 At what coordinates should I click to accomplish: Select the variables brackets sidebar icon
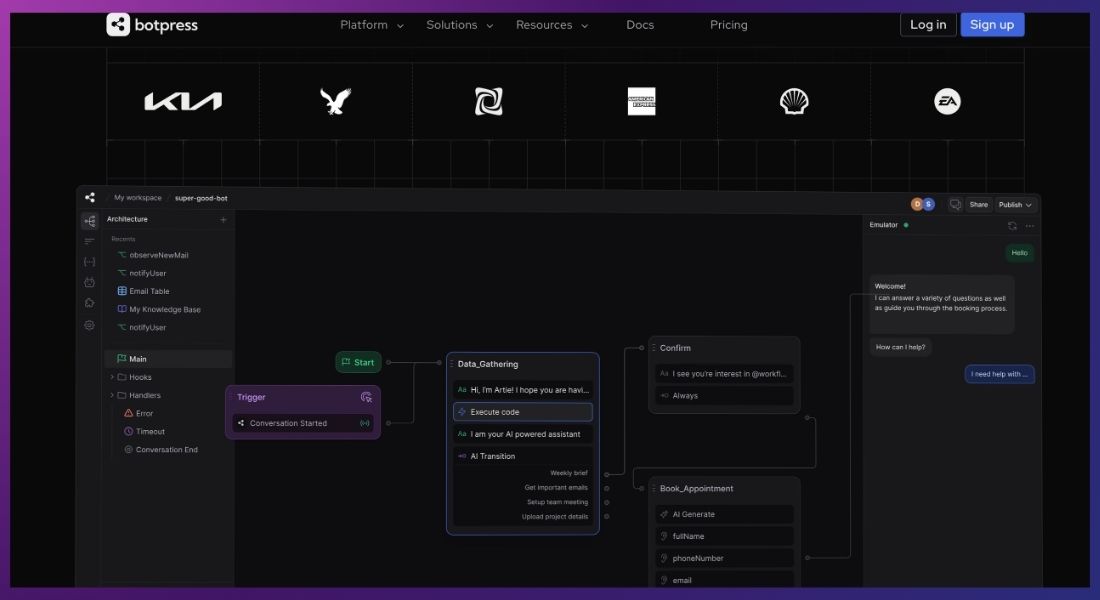point(89,262)
